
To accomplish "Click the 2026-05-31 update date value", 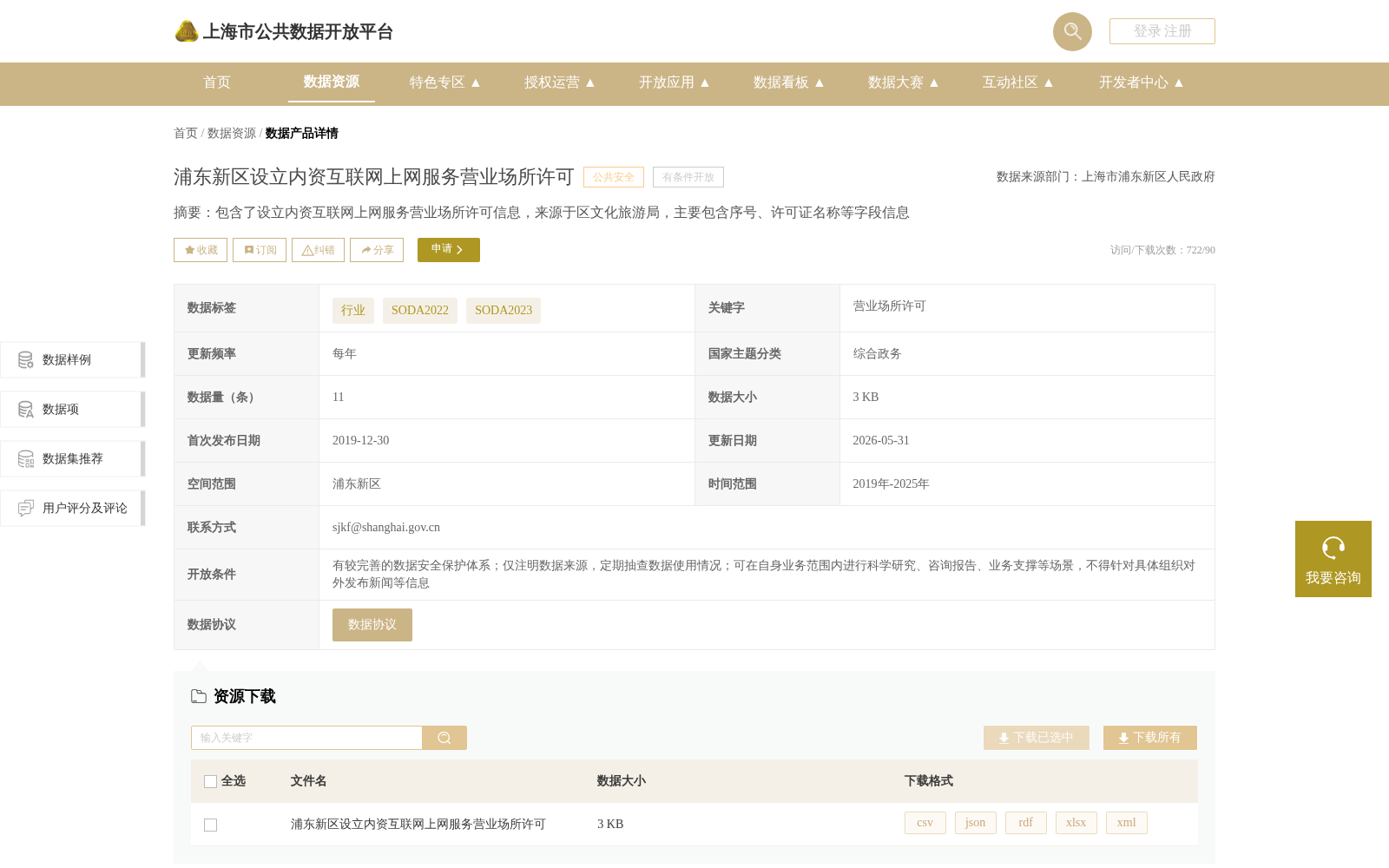I will click(881, 441).
